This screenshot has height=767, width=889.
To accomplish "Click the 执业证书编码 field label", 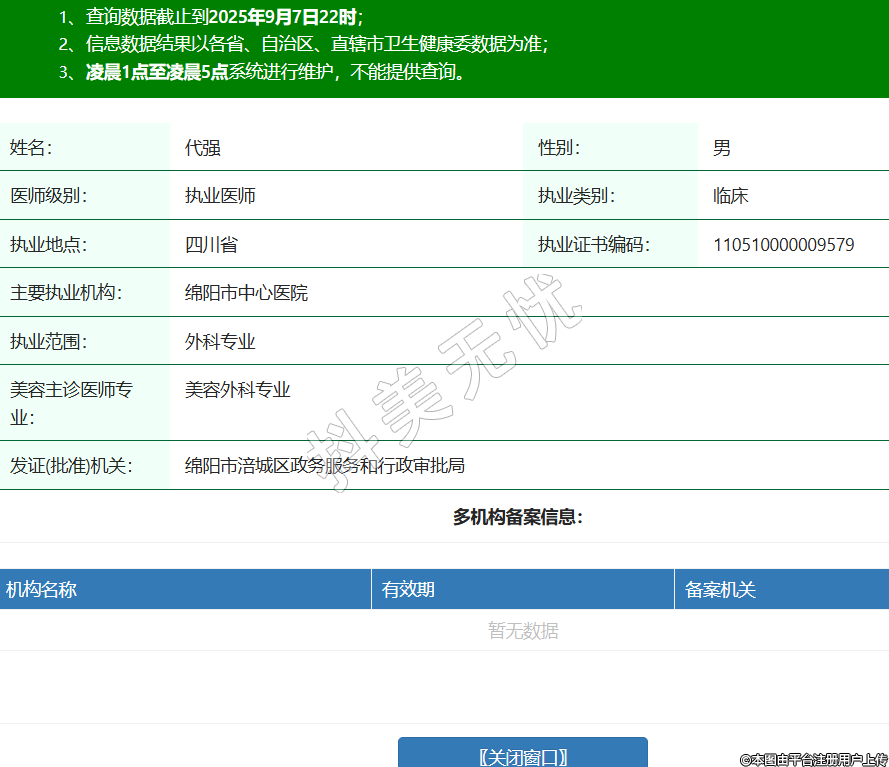I will 593,245.
